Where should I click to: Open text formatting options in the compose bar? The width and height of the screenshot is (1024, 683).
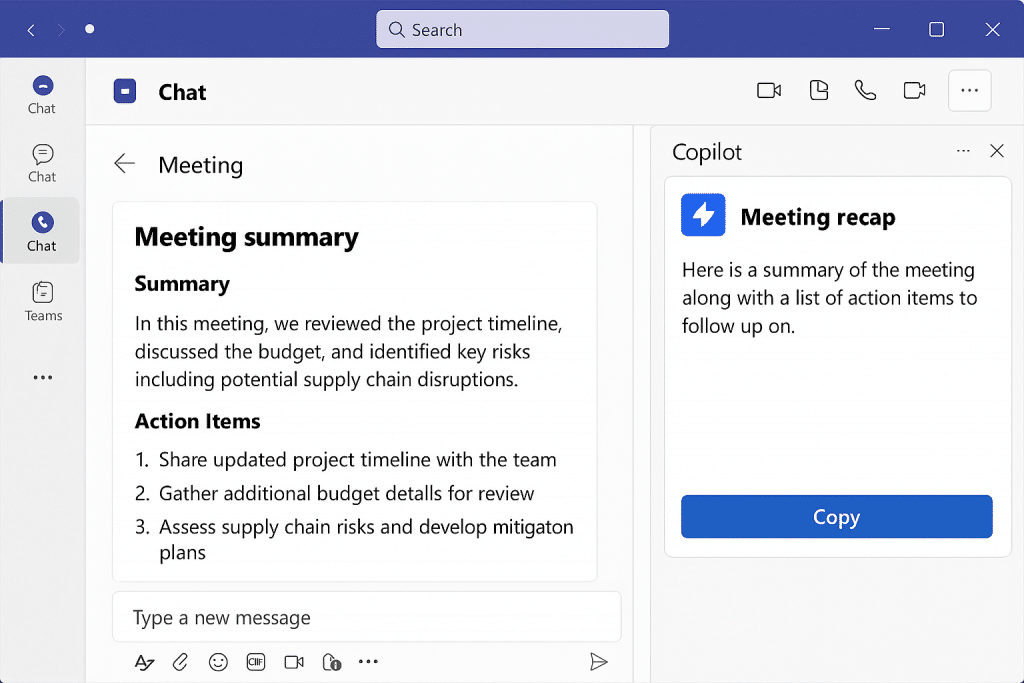tap(144, 662)
